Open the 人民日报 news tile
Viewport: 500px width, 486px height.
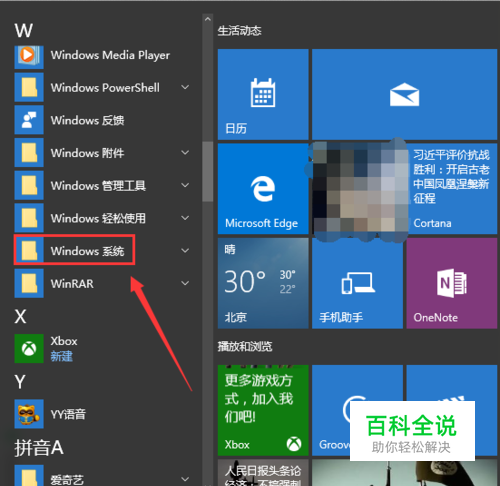[263, 473]
